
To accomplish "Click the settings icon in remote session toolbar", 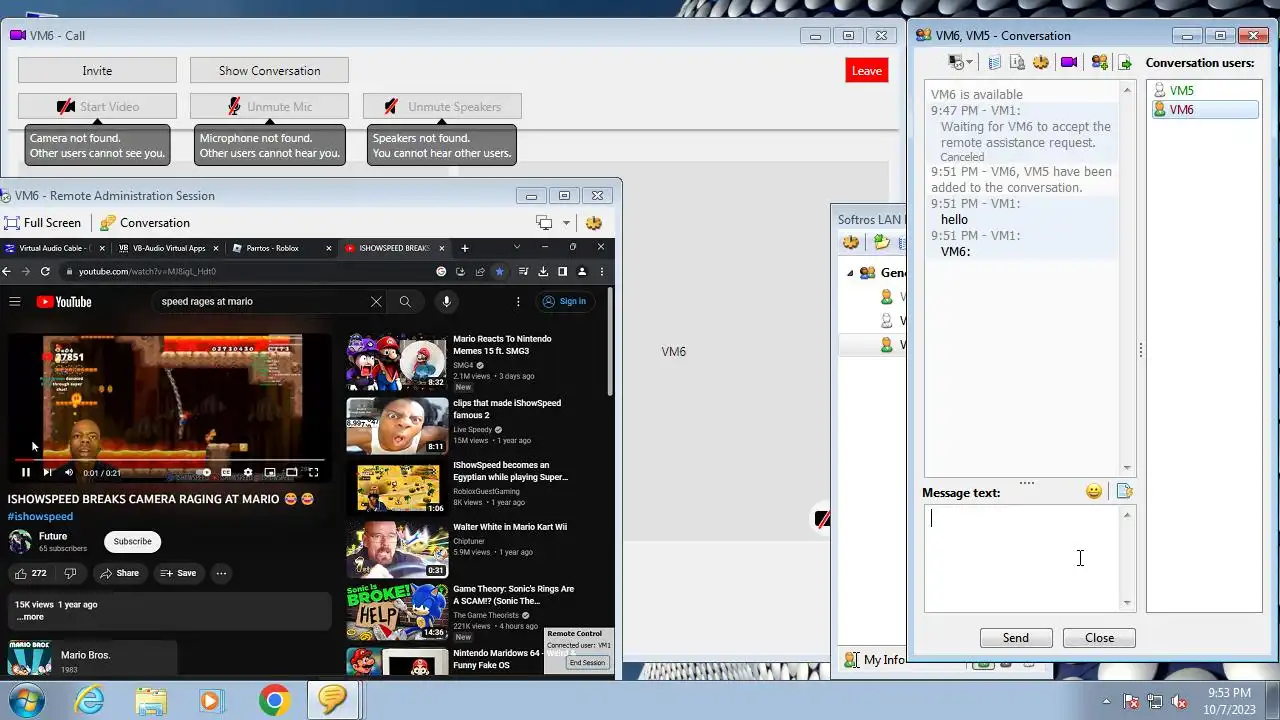I will (594, 223).
